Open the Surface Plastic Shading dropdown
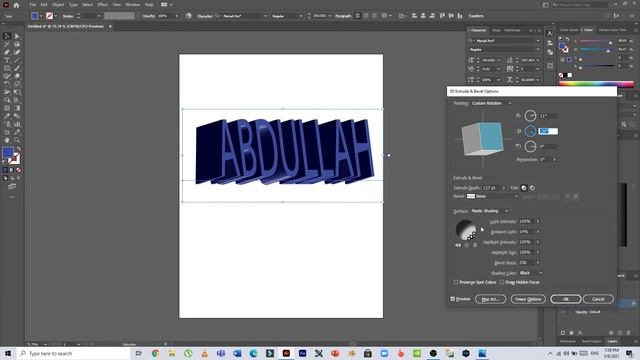Viewport: 640px width, 360px height. pyautogui.click(x=490, y=211)
